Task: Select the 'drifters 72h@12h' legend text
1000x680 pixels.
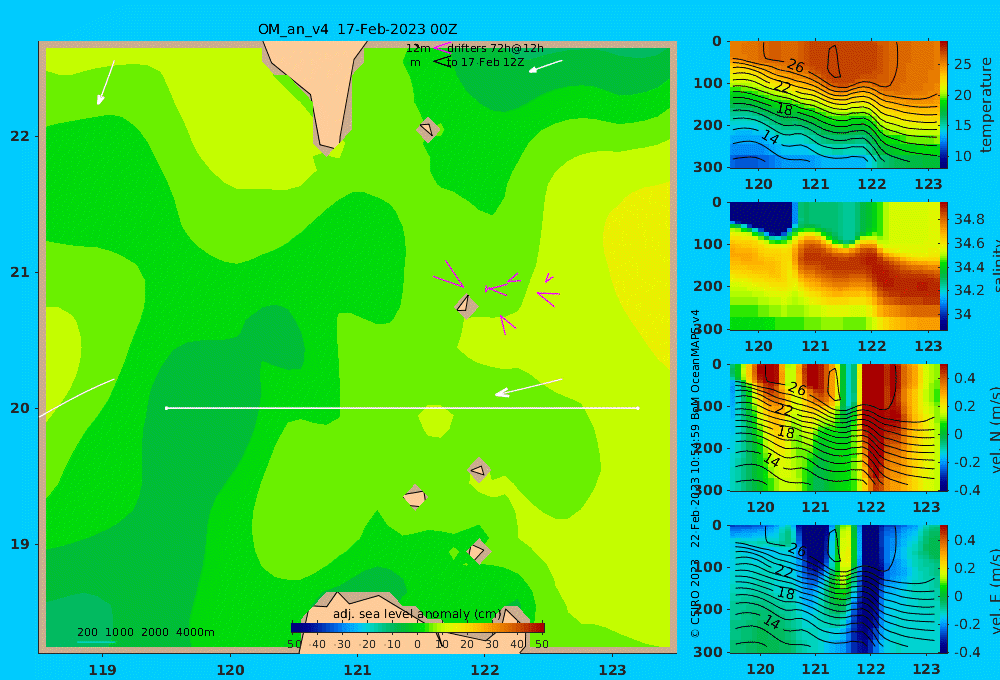Action: tap(495, 48)
